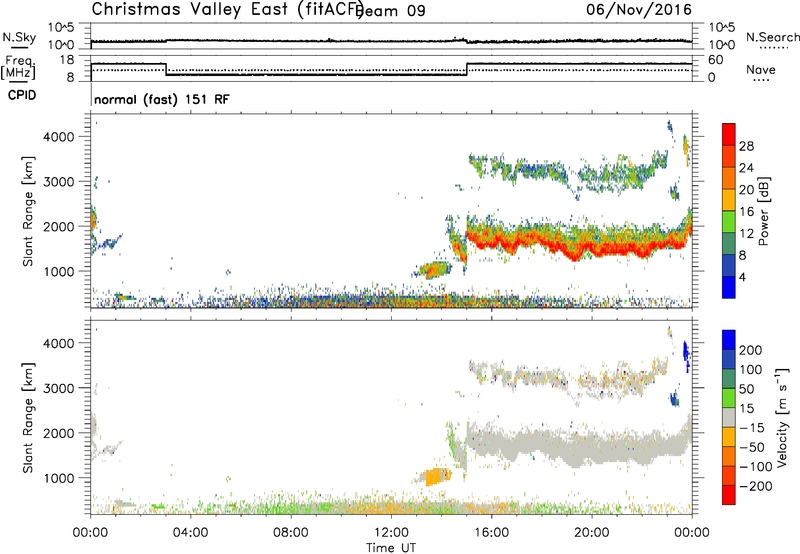The width and height of the screenshot is (800, 554).
Task: Click the 1000 tick of the velocity panel
Action: 58,478
